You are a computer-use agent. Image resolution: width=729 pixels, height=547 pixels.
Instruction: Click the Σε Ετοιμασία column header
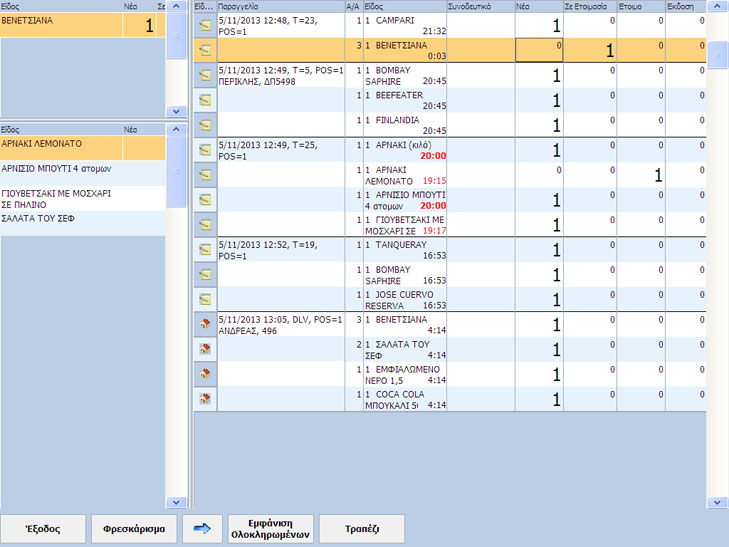589,6
